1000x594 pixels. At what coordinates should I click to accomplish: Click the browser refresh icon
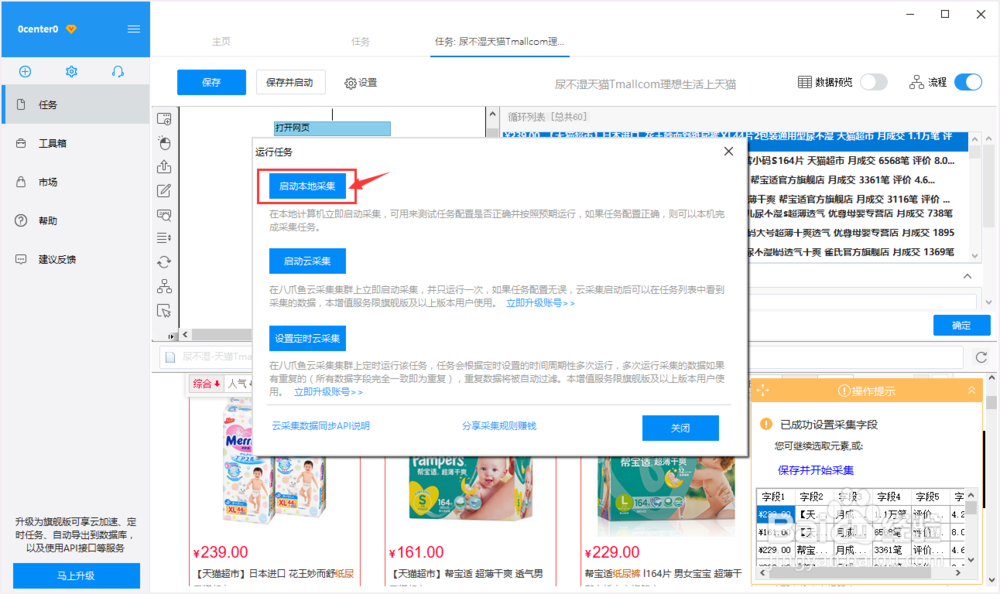tap(982, 357)
